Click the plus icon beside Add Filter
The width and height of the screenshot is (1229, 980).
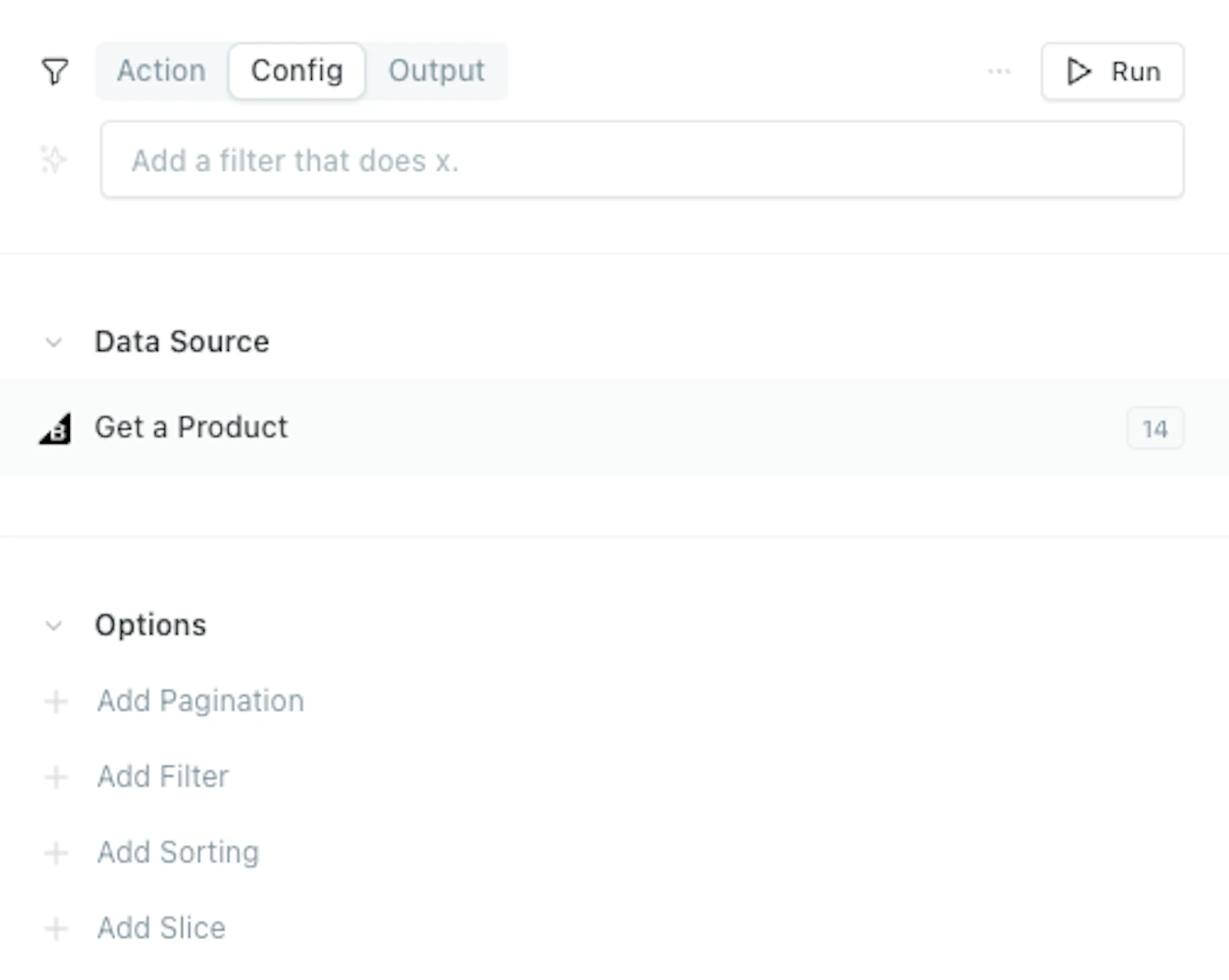click(x=55, y=777)
